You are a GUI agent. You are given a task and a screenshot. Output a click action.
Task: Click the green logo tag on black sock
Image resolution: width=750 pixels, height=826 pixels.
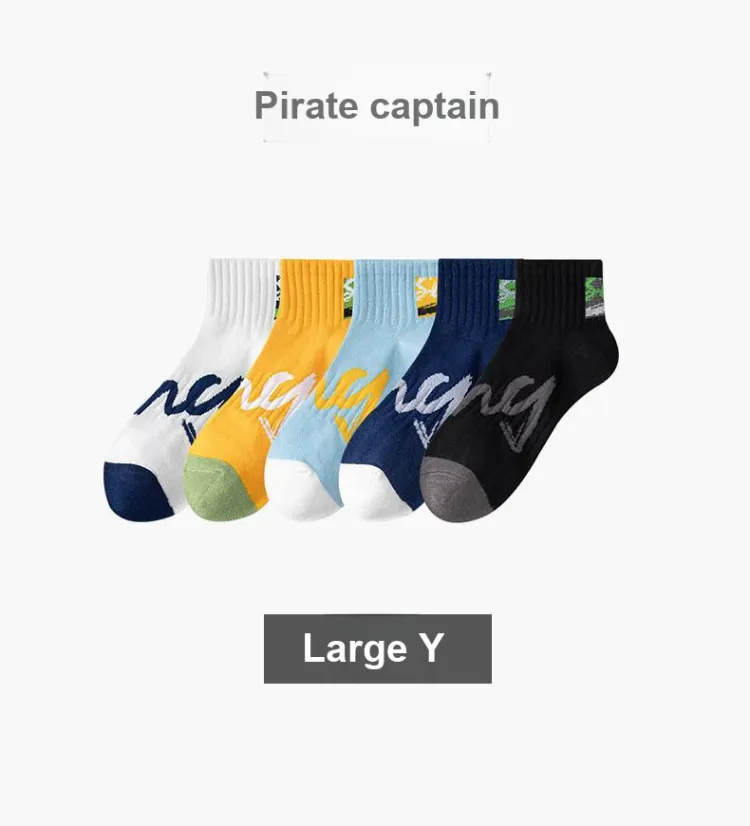click(594, 297)
